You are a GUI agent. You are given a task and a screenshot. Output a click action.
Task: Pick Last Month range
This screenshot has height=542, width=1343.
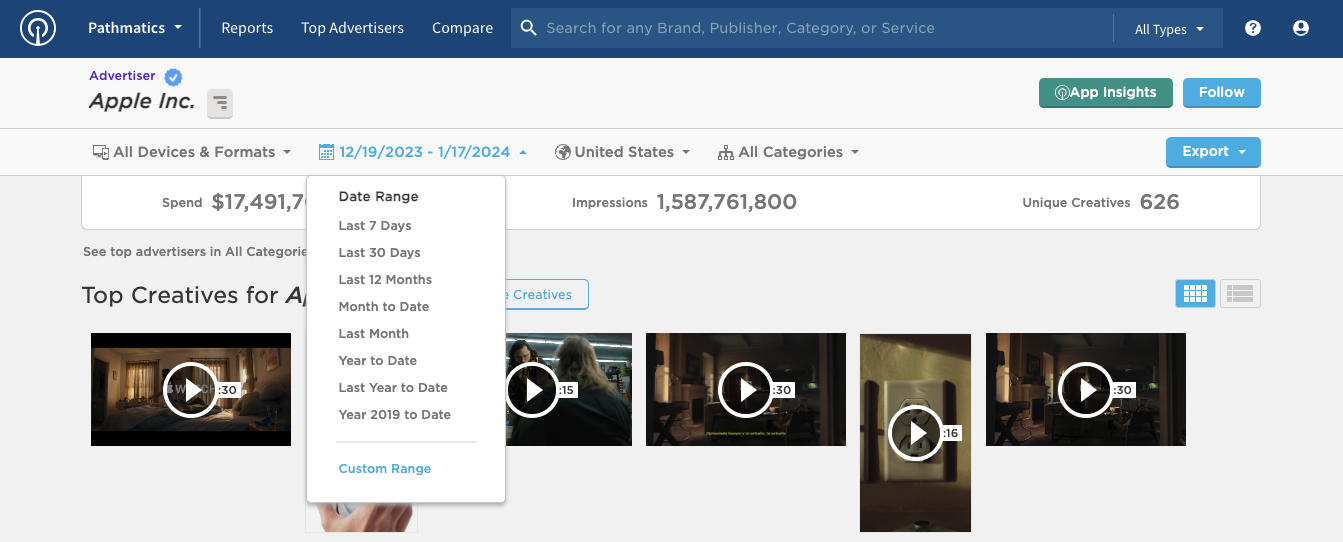pyautogui.click(x=373, y=333)
